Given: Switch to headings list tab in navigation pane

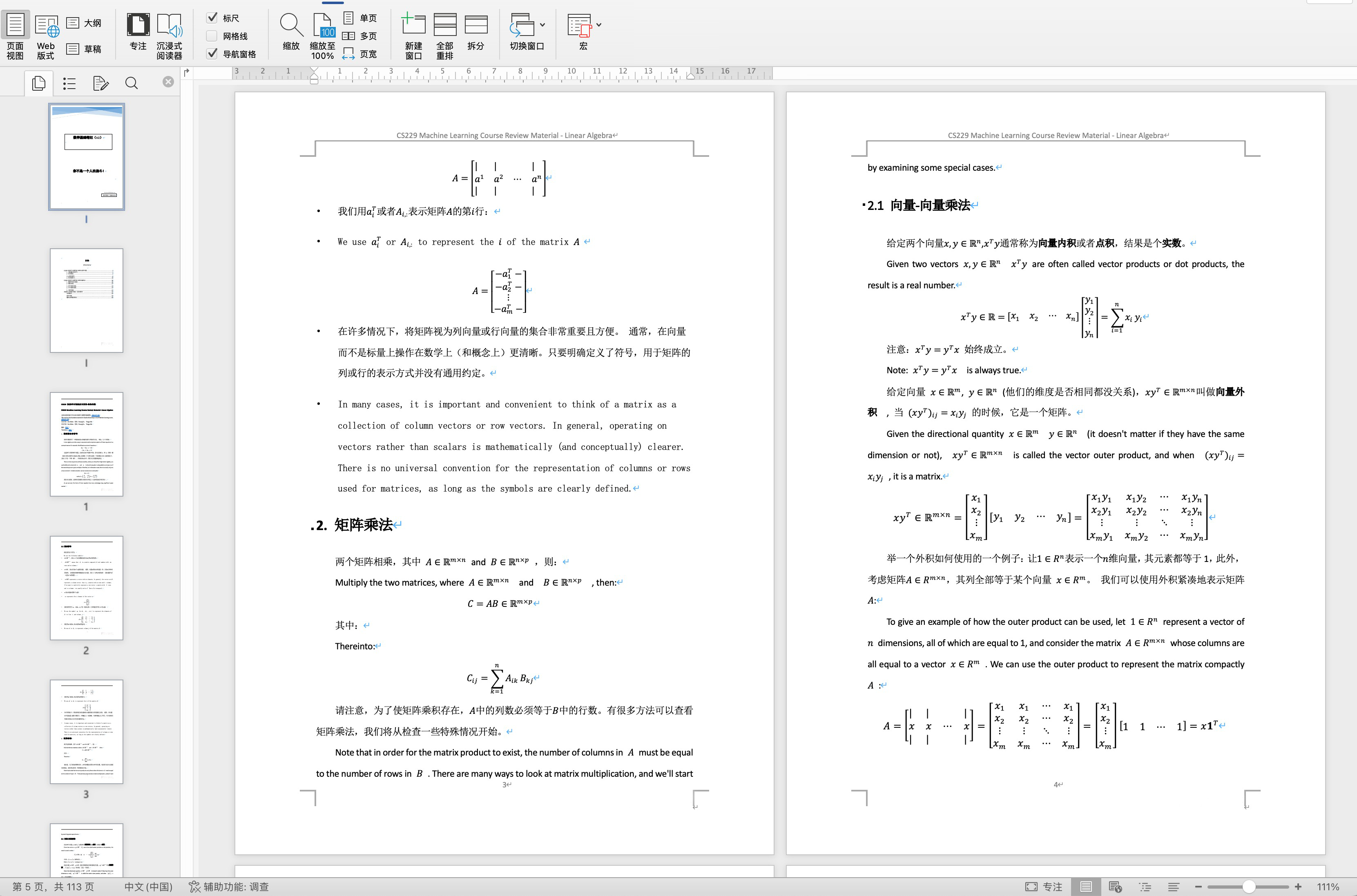Looking at the screenshot, I should pos(70,83).
